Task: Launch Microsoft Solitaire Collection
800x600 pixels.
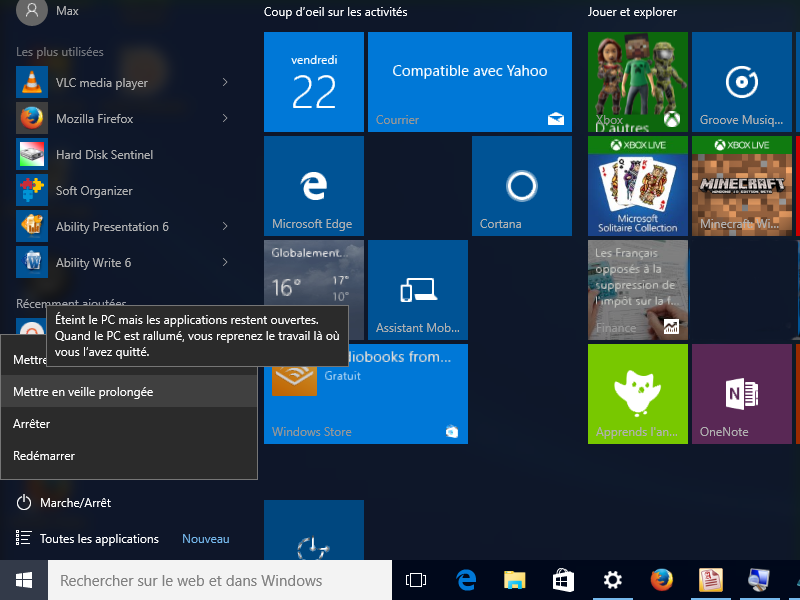Action: point(637,186)
